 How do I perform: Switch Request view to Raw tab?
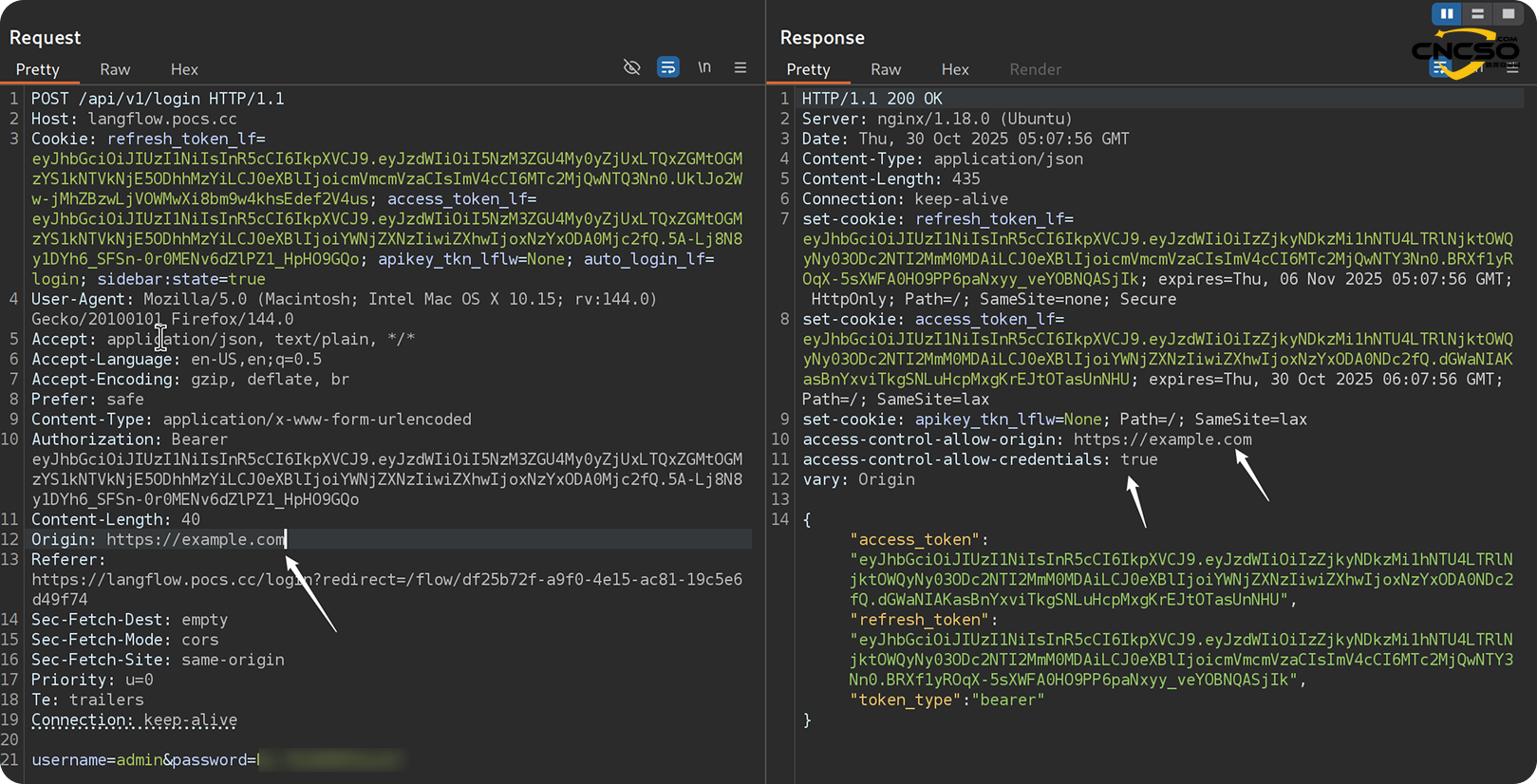[115, 69]
